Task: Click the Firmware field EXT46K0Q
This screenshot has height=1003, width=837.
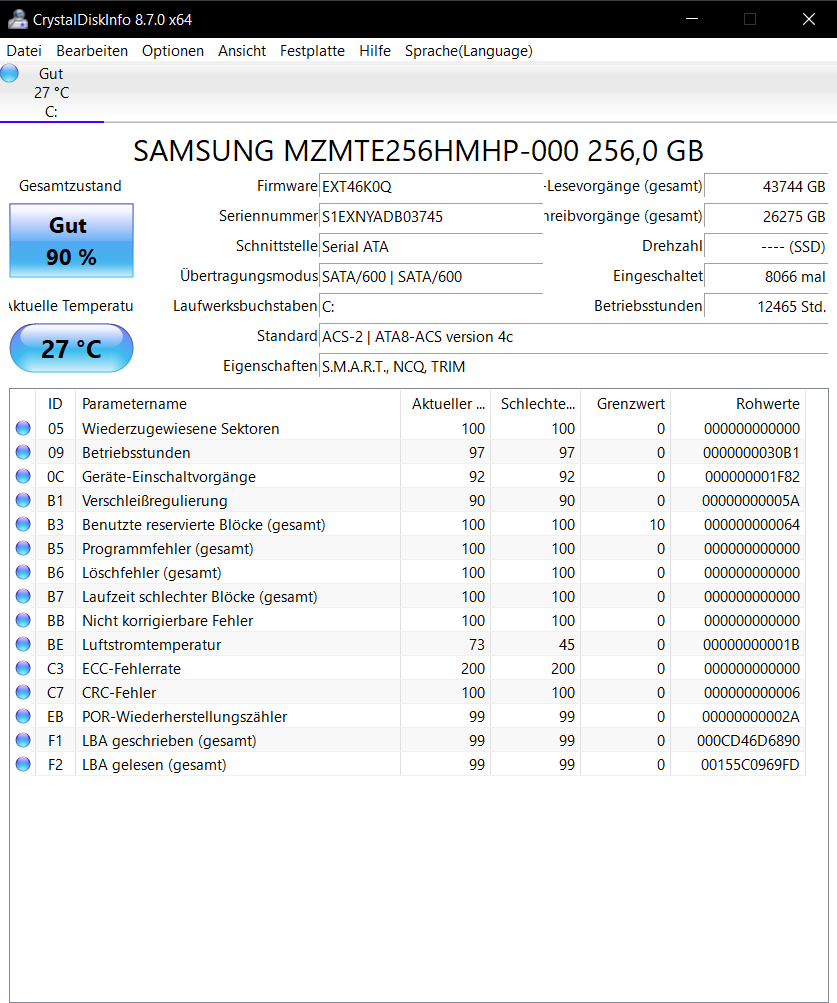Action: (431, 186)
